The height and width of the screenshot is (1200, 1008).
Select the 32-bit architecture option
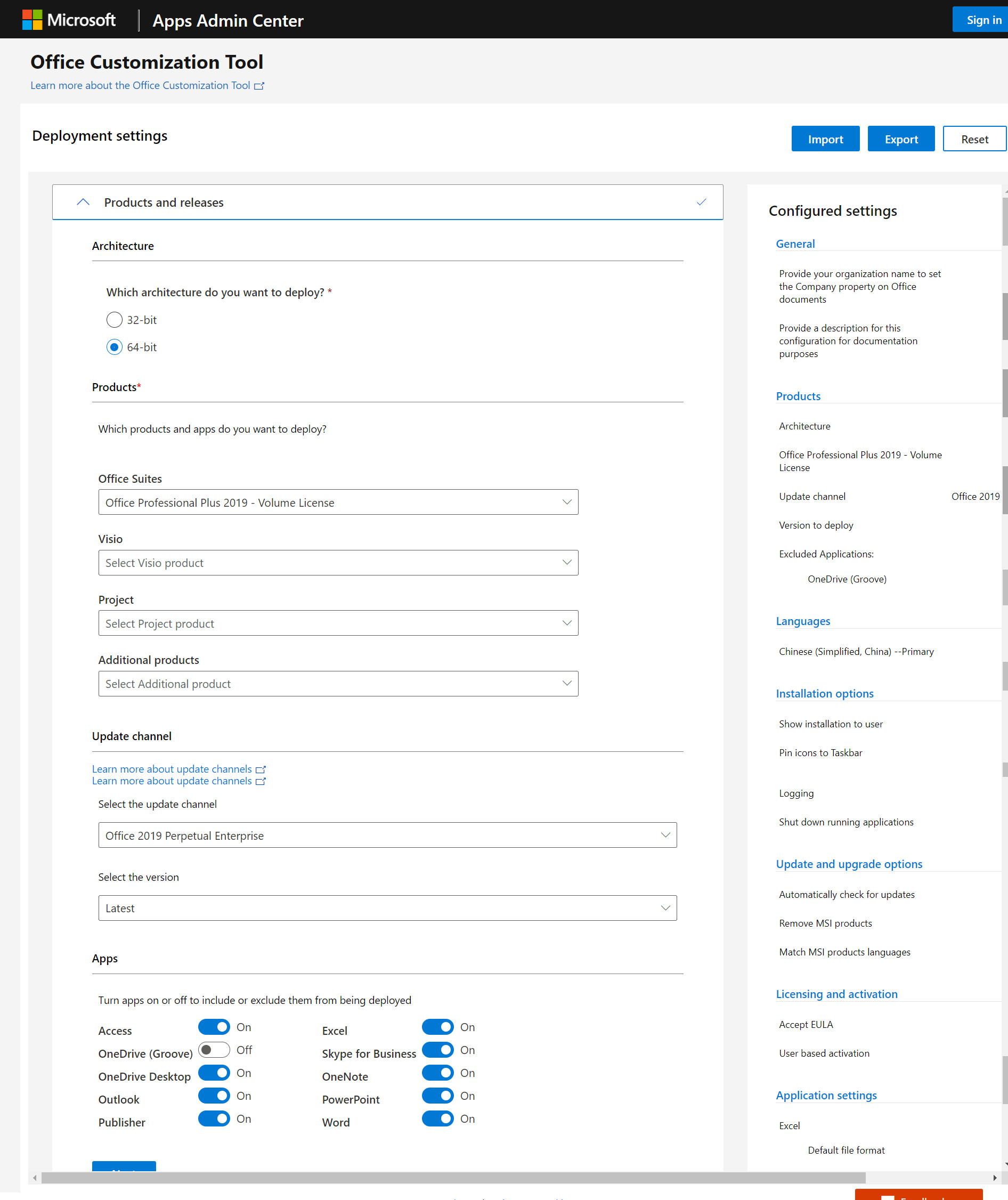(115, 320)
